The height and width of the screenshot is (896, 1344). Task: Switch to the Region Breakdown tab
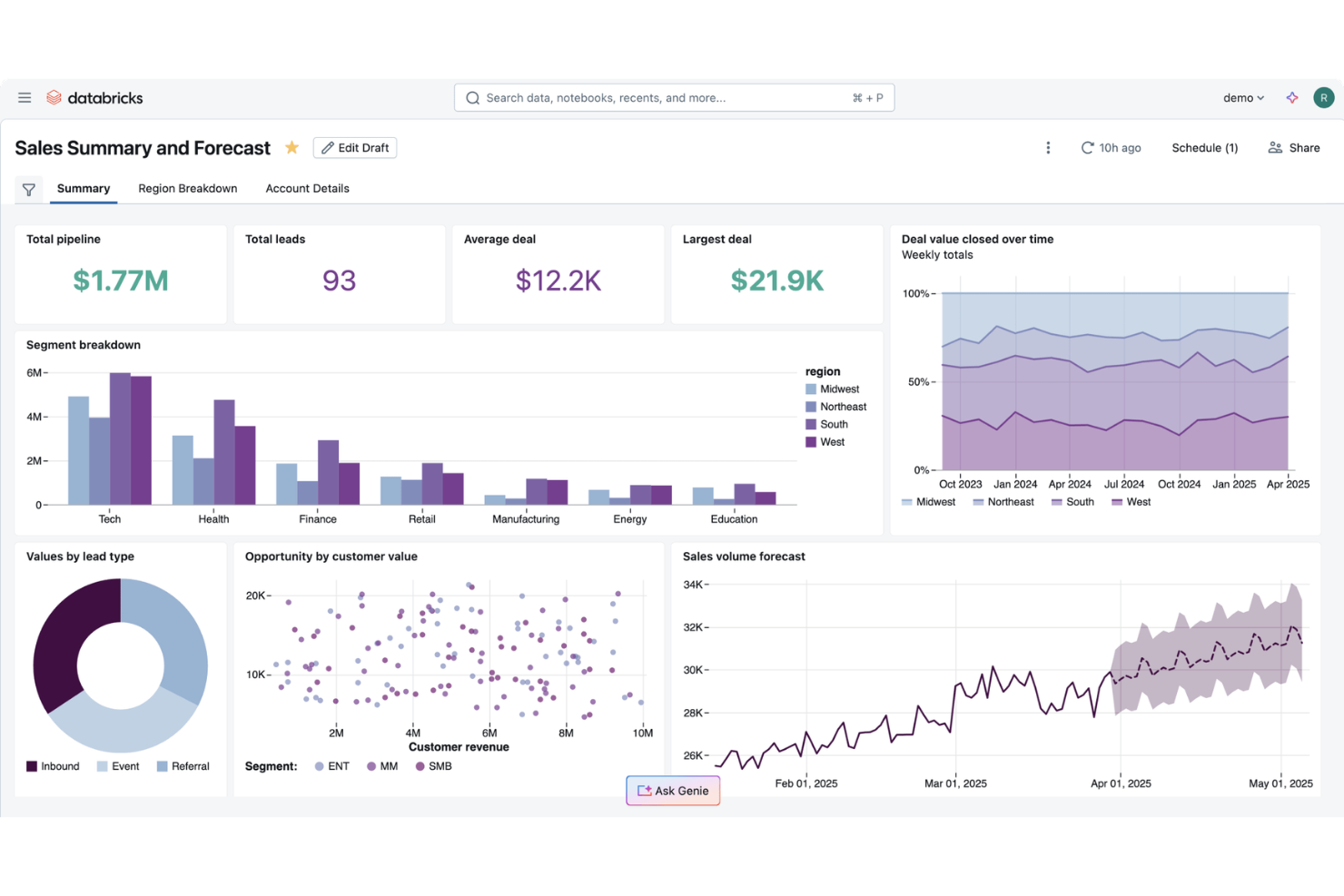(x=187, y=188)
